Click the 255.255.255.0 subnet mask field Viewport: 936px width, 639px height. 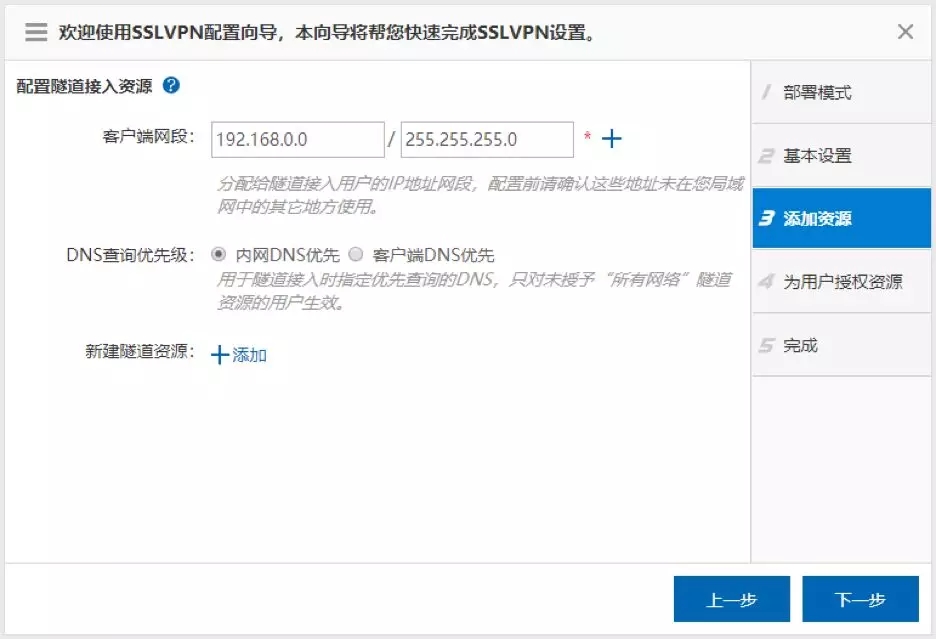(x=487, y=140)
